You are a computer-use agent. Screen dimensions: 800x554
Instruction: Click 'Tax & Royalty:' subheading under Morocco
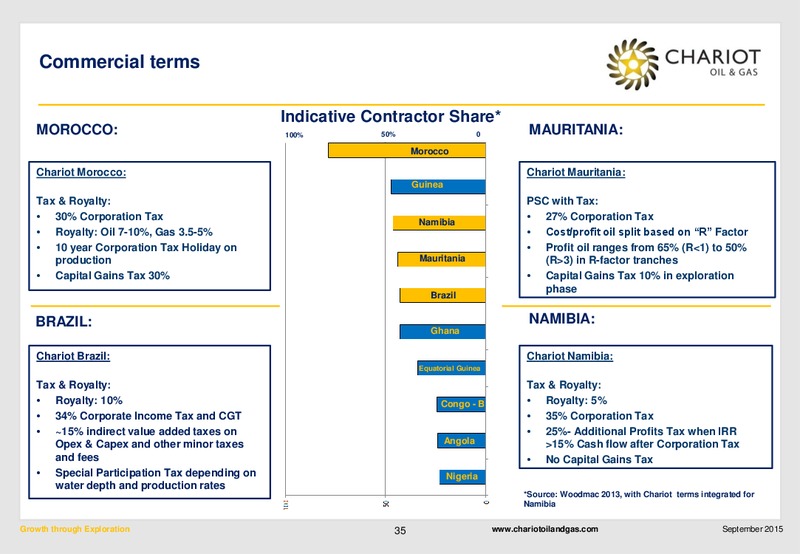73,201
